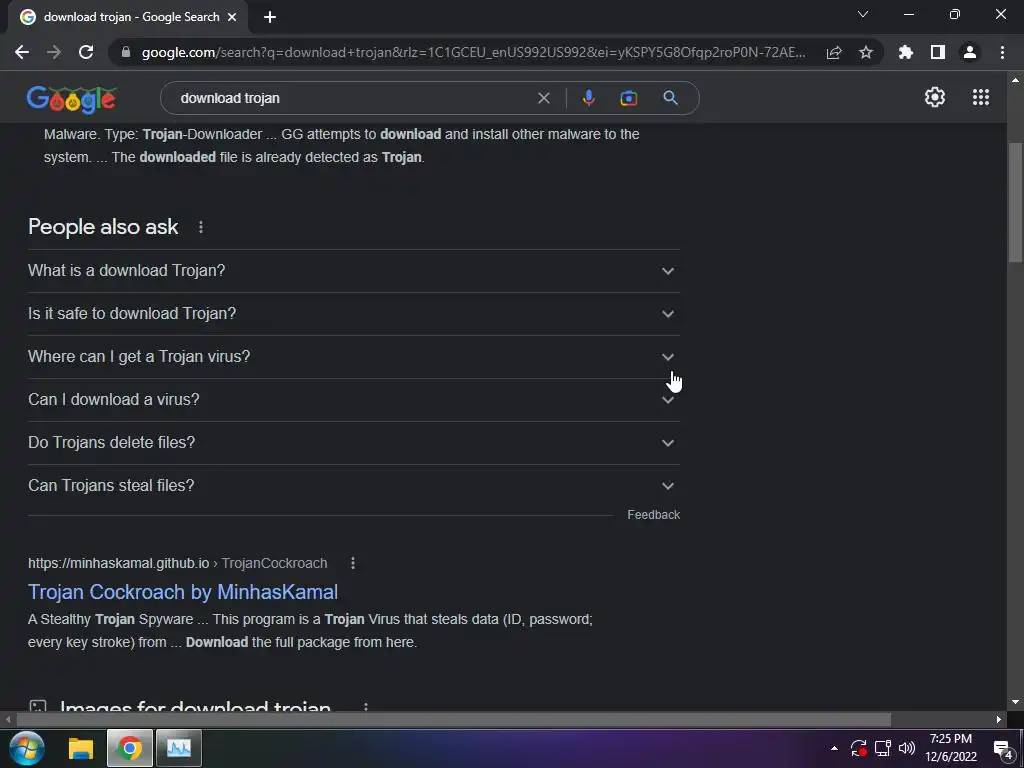The width and height of the screenshot is (1024, 768).
Task: View site info via the lock icon
Action: coord(126,52)
